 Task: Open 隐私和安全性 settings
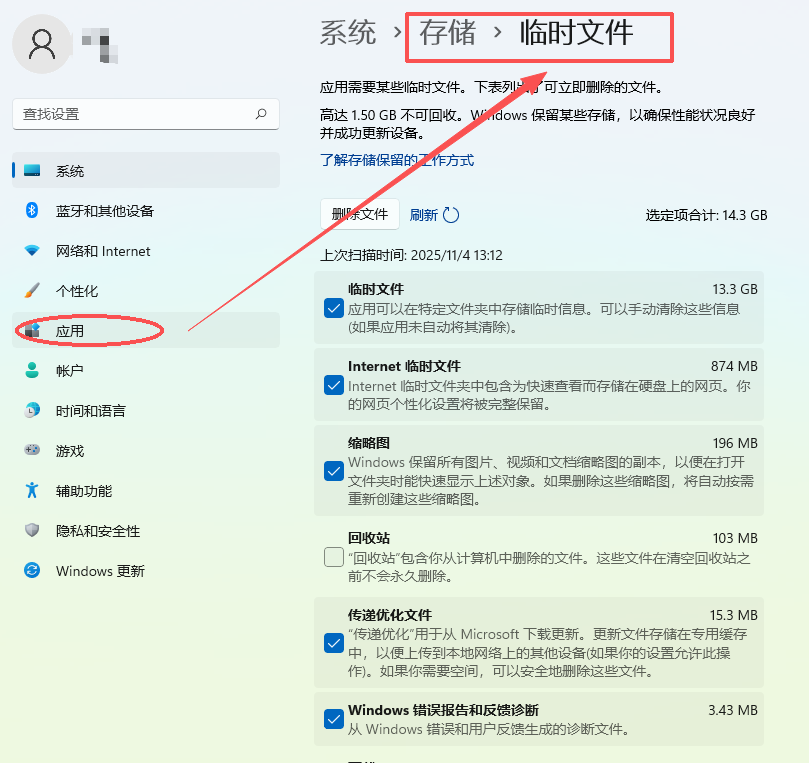pos(146,530)
